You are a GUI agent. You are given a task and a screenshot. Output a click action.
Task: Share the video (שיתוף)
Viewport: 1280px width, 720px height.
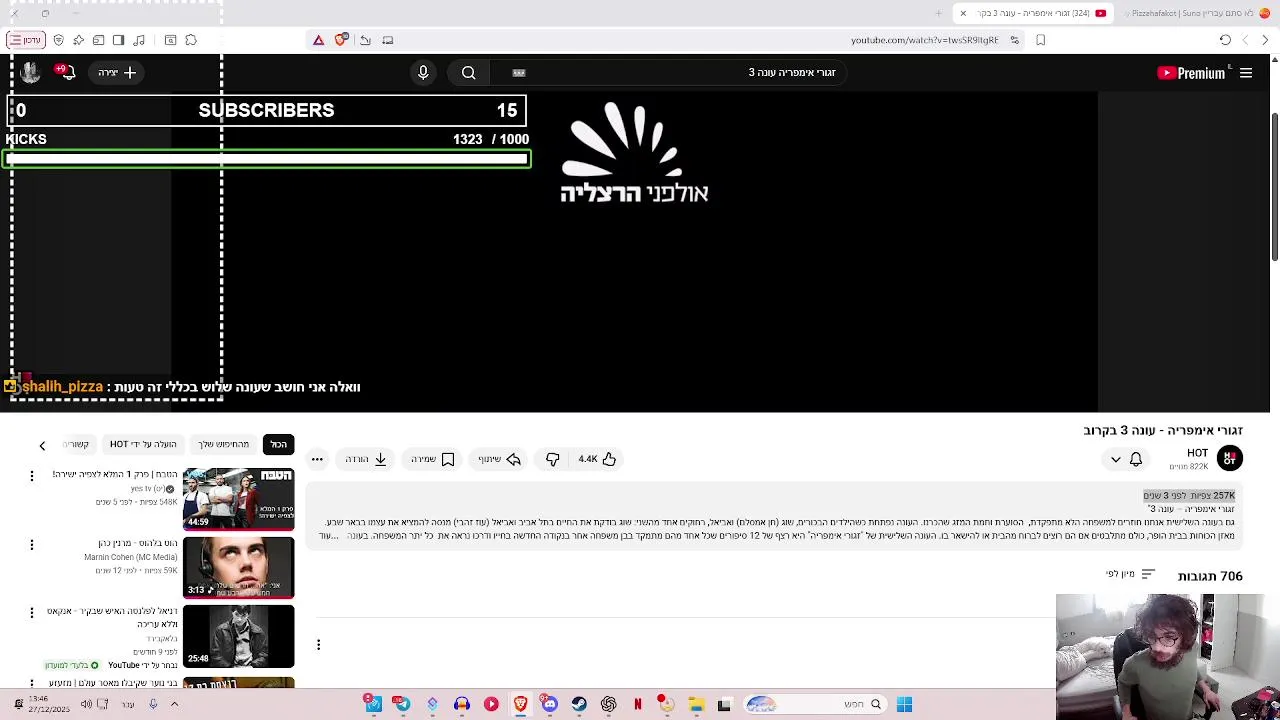tap(500, 459)
